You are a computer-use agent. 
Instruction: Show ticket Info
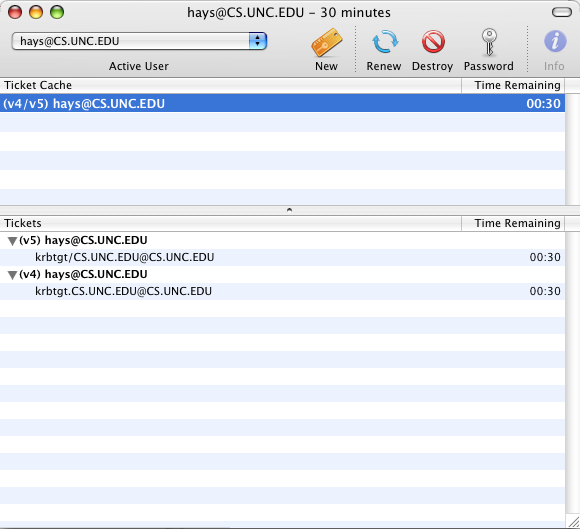pos(555,41)
